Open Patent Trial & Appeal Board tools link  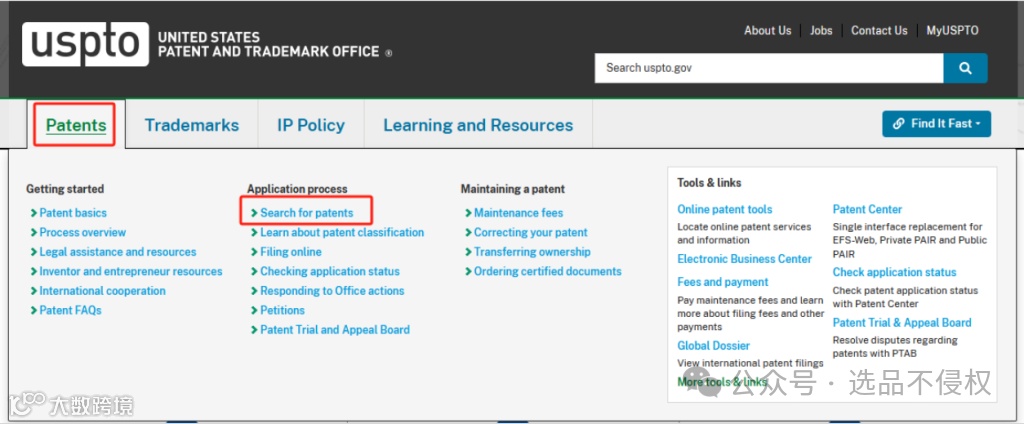click(902, 323)
